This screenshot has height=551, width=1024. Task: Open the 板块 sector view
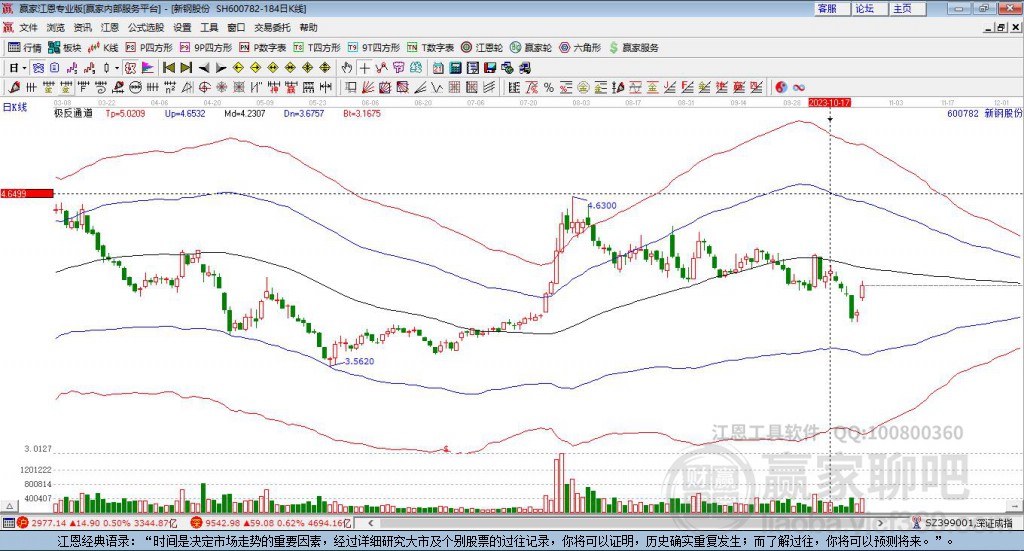(x=64, y=48)
